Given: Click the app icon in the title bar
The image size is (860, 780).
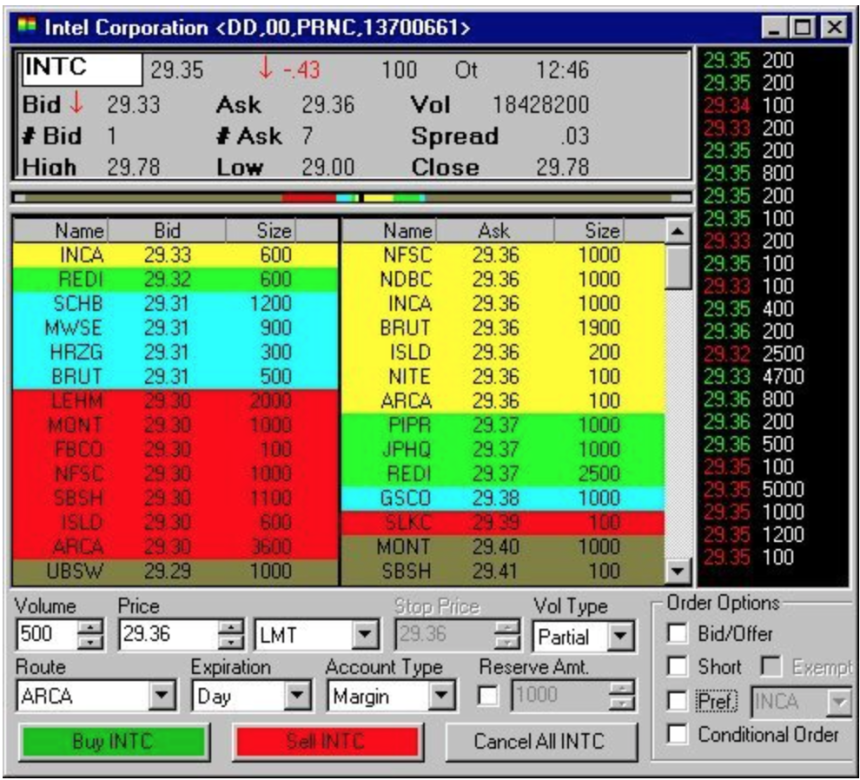Looking at the screenshot, I should (x=27, y=27).
